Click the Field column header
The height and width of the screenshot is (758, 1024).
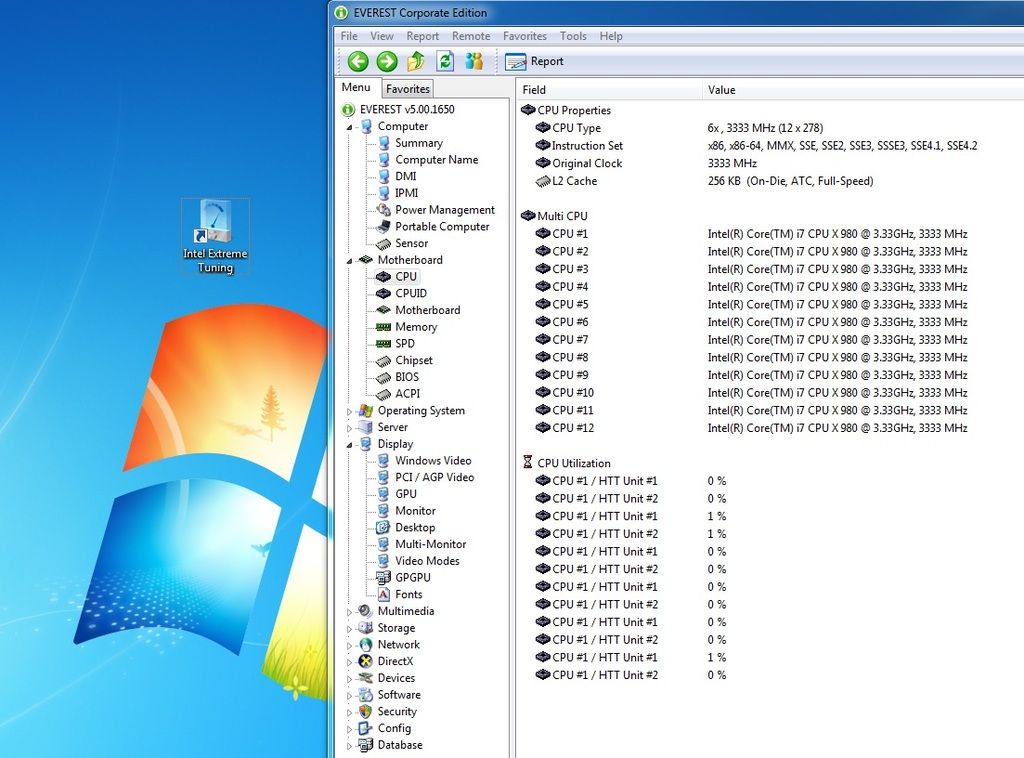click(x=610, y=90)
